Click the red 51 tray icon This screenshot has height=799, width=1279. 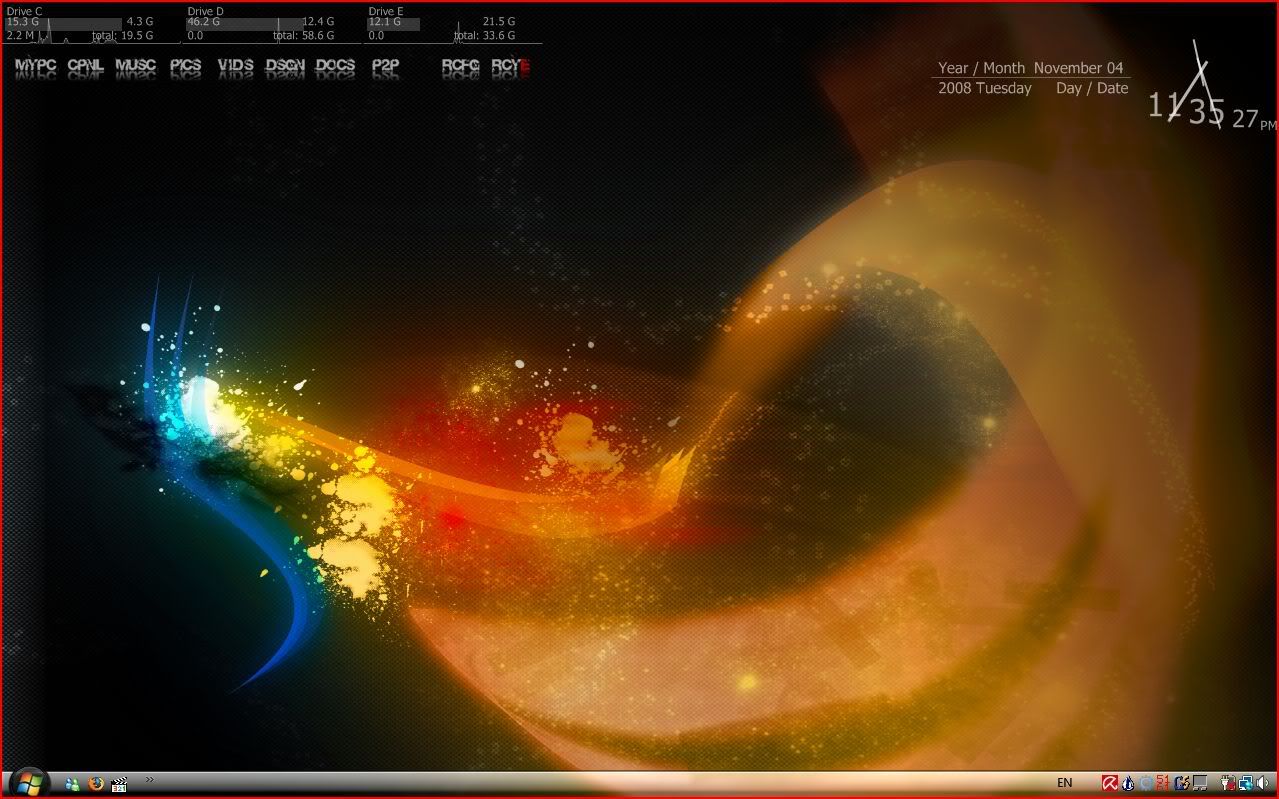click(x=1163, y=783)
